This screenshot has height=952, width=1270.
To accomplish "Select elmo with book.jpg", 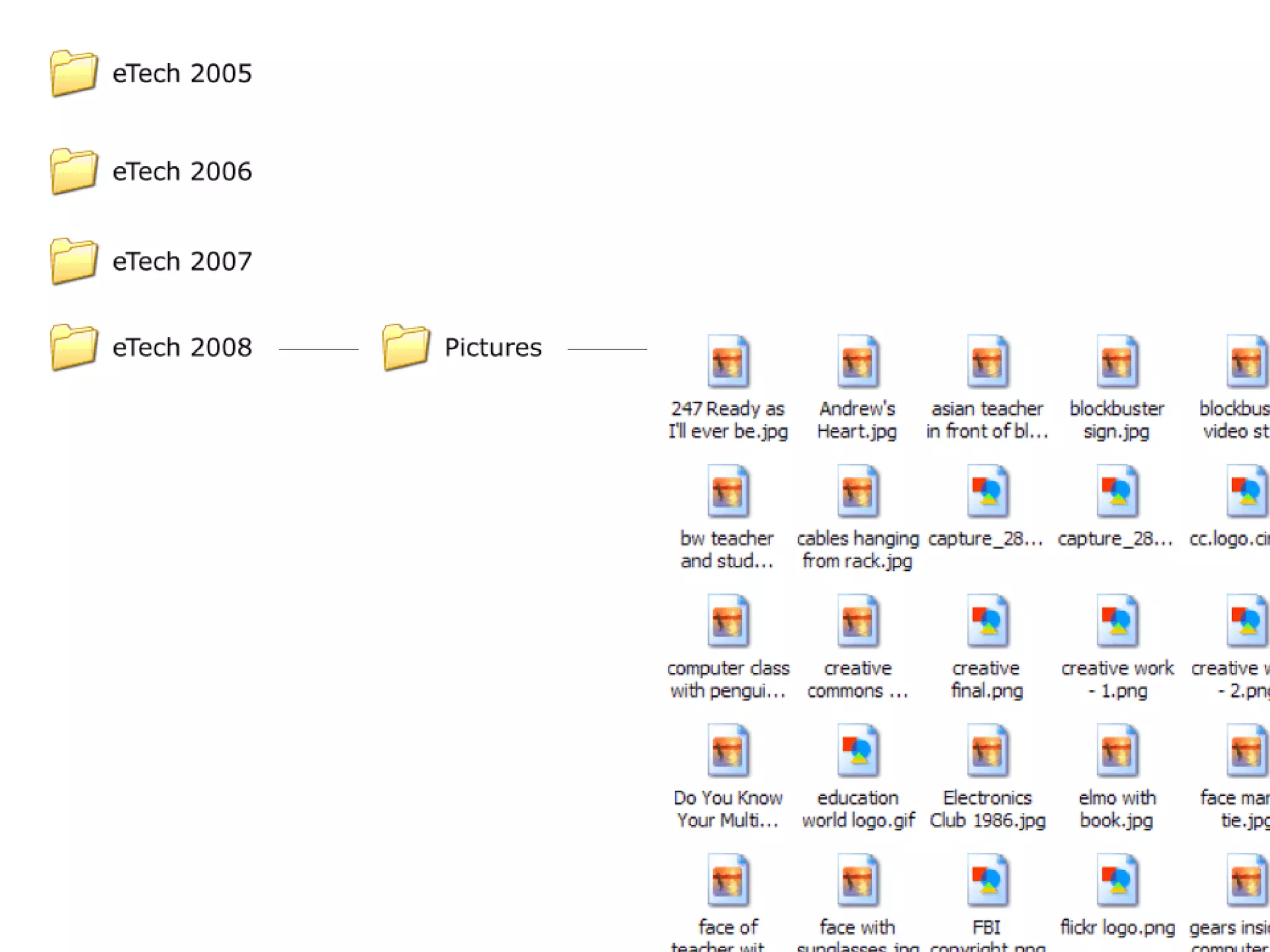I will [x=1117, y=751].
